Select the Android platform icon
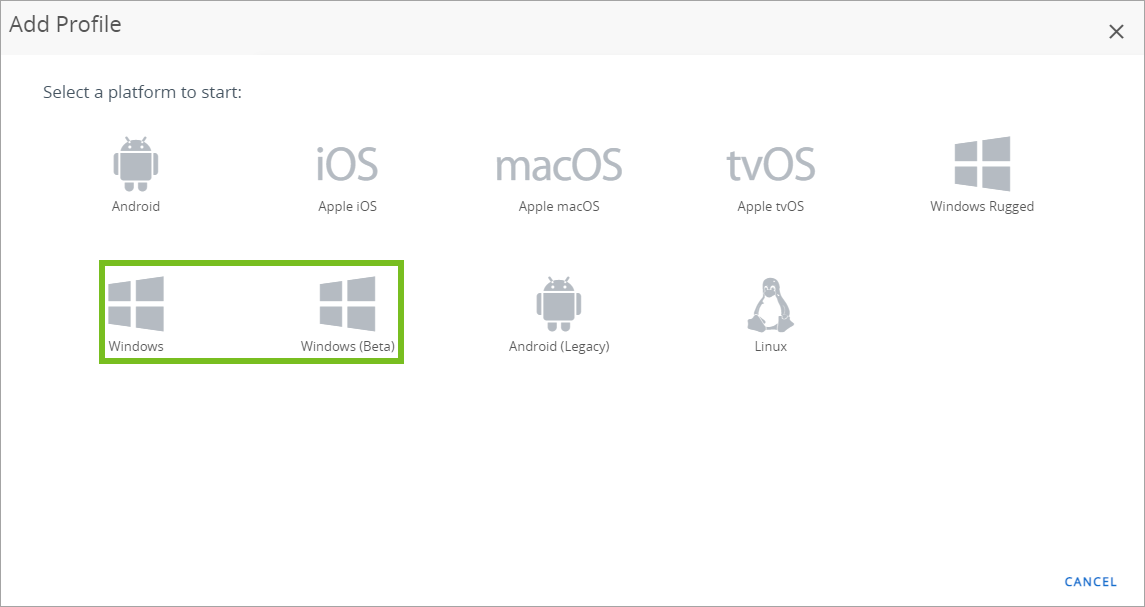Viewport: 1145px width, 607px height. [x=136, y=164]
